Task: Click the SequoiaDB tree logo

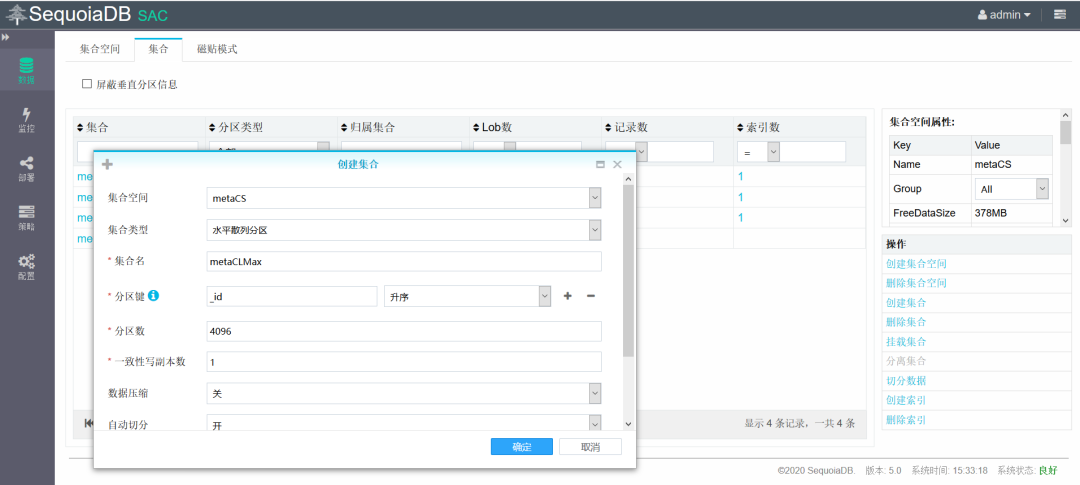Action: click(x=17, y=14)
